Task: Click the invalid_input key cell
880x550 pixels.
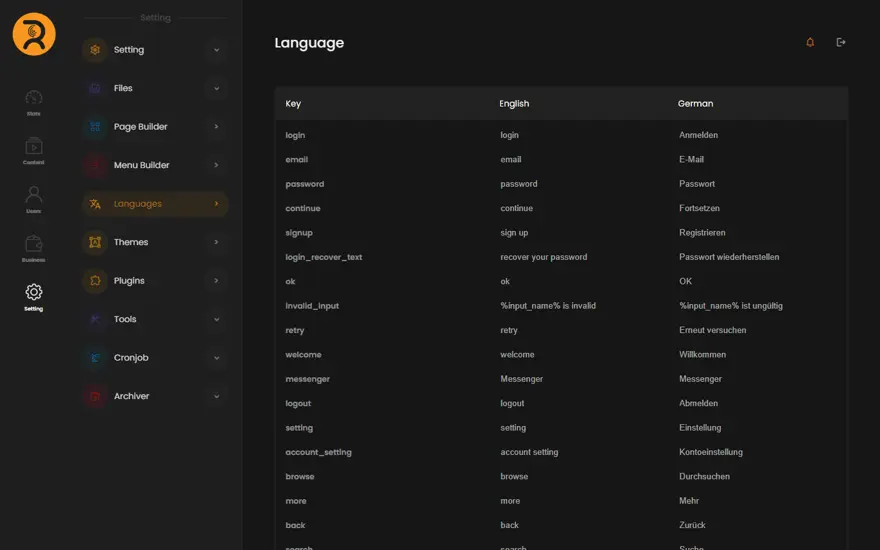Action: [x=312, y=306]
